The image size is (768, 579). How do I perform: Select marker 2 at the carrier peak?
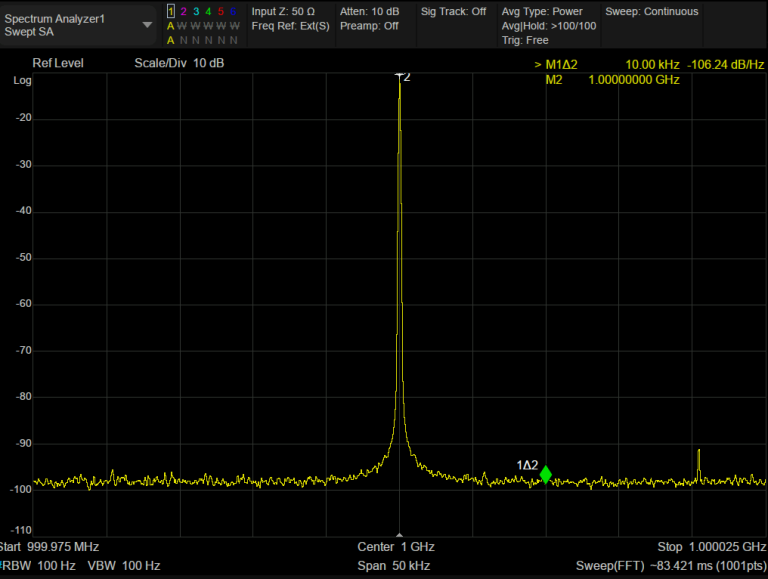[x=400, y=77]
